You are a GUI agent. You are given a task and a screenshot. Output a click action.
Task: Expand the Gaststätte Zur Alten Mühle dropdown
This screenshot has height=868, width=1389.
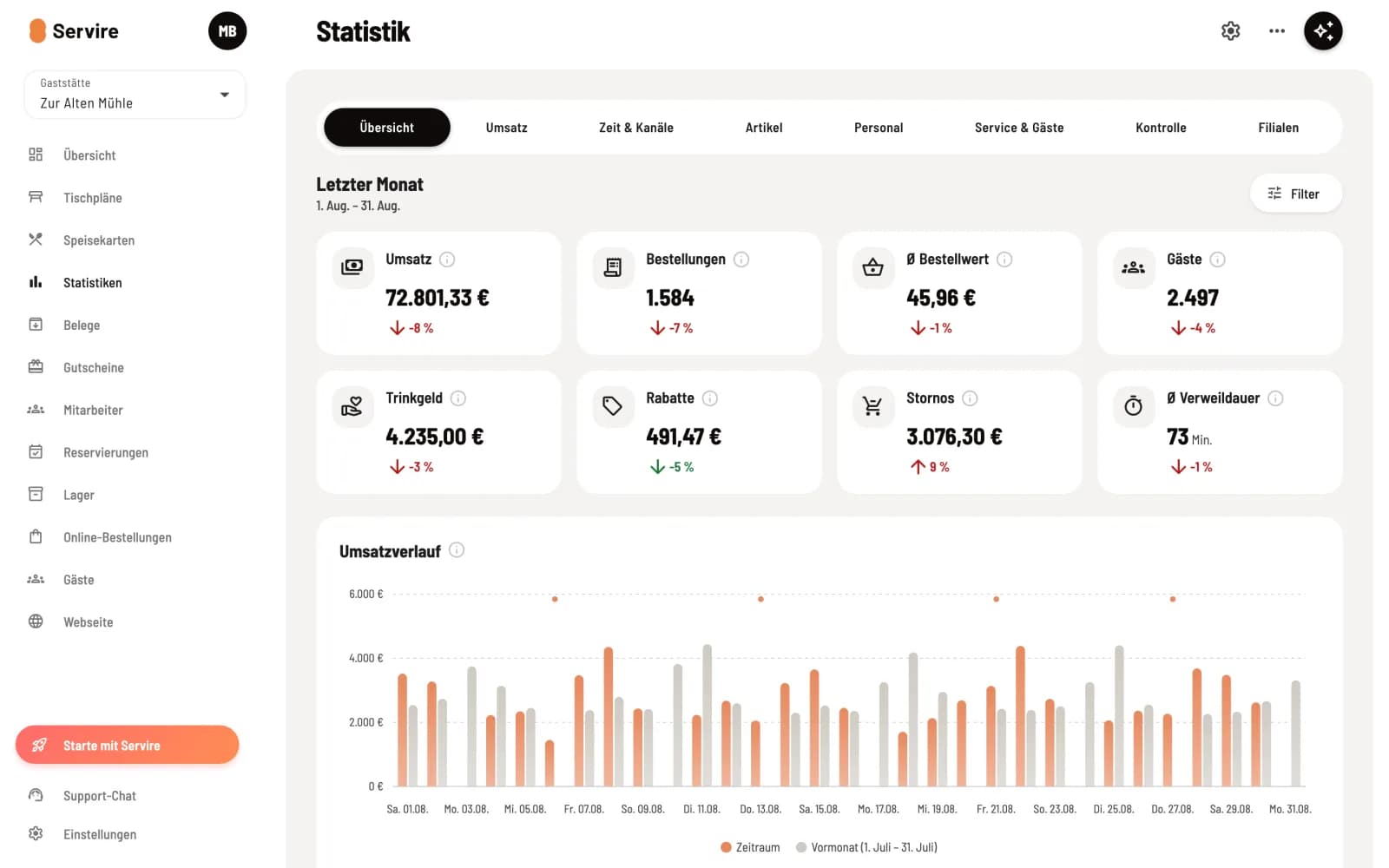pos(135,95)
